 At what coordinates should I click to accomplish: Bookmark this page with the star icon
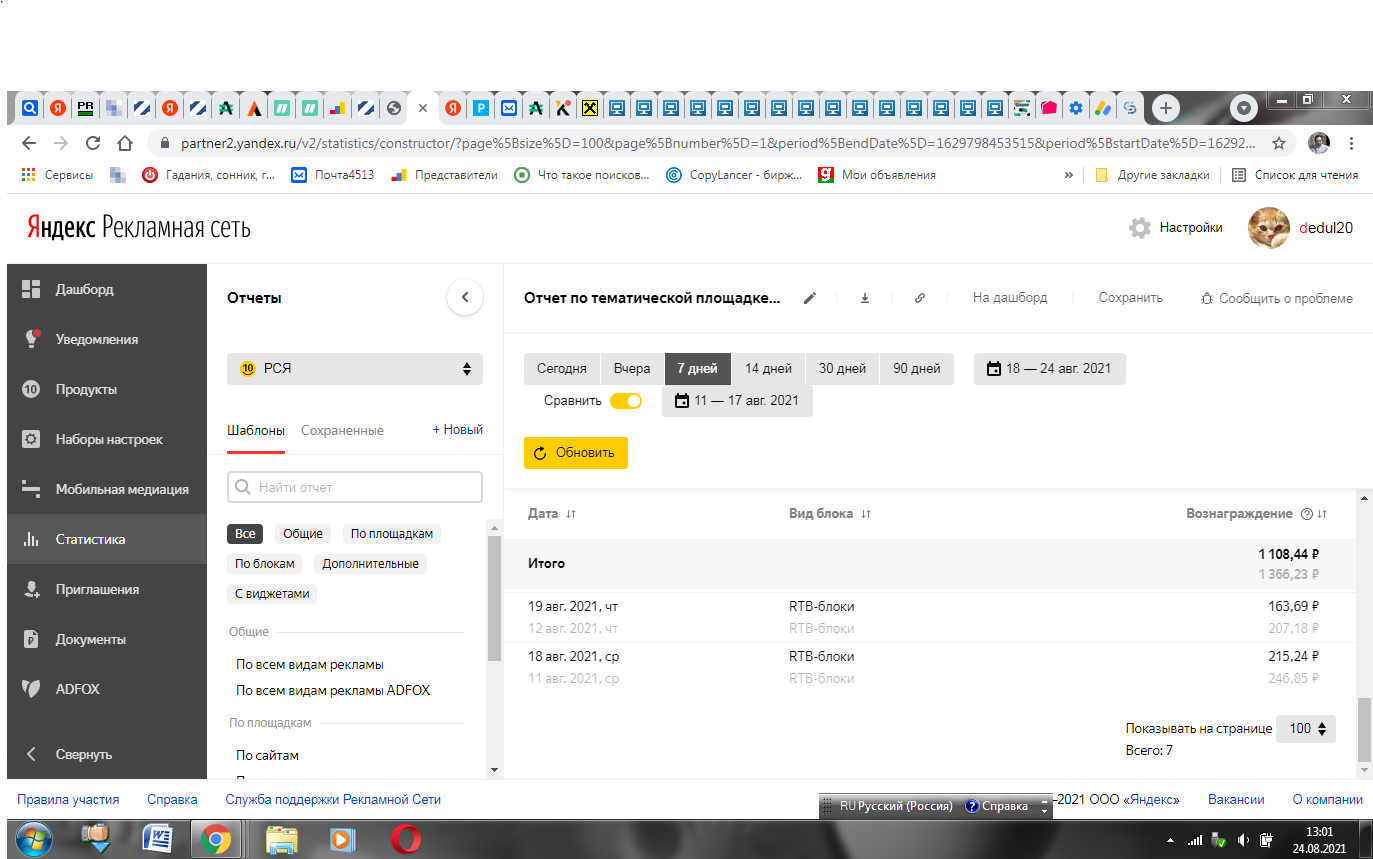point(1278,143)
